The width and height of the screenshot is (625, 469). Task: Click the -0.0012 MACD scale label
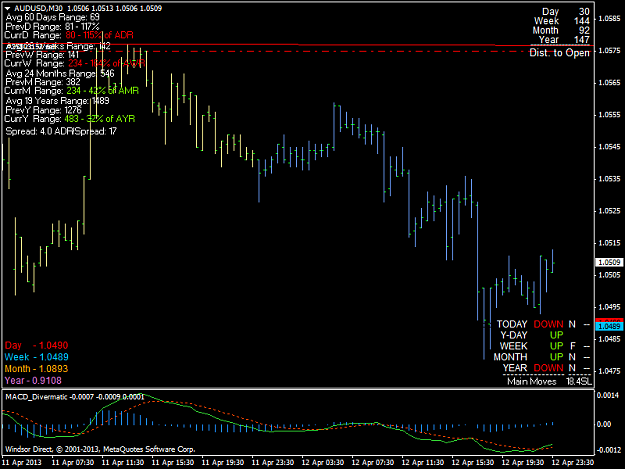[608, 450]
